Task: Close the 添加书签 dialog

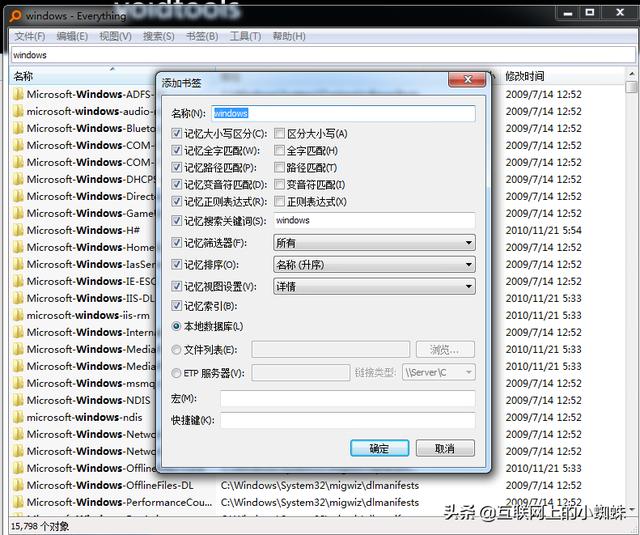Action: tap(467, 80)
